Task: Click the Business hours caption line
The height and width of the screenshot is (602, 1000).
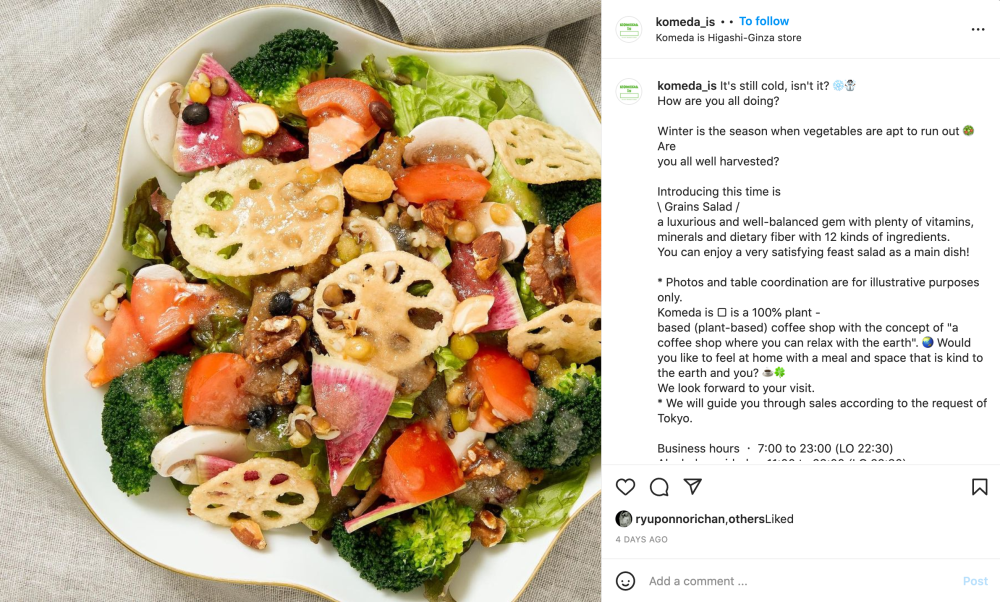Action: [775, 448]
